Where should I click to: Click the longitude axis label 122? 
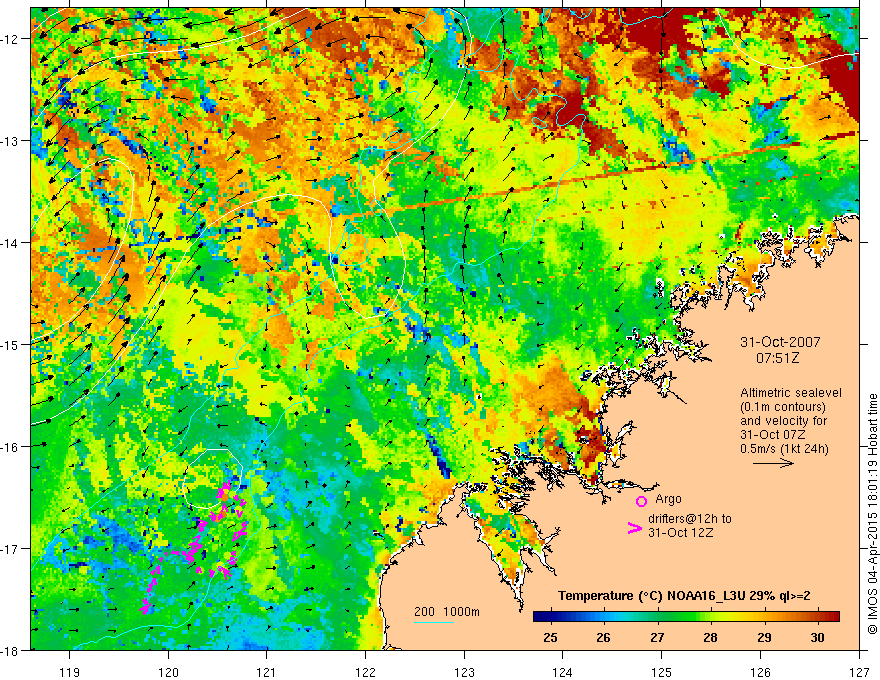point(365,672)
